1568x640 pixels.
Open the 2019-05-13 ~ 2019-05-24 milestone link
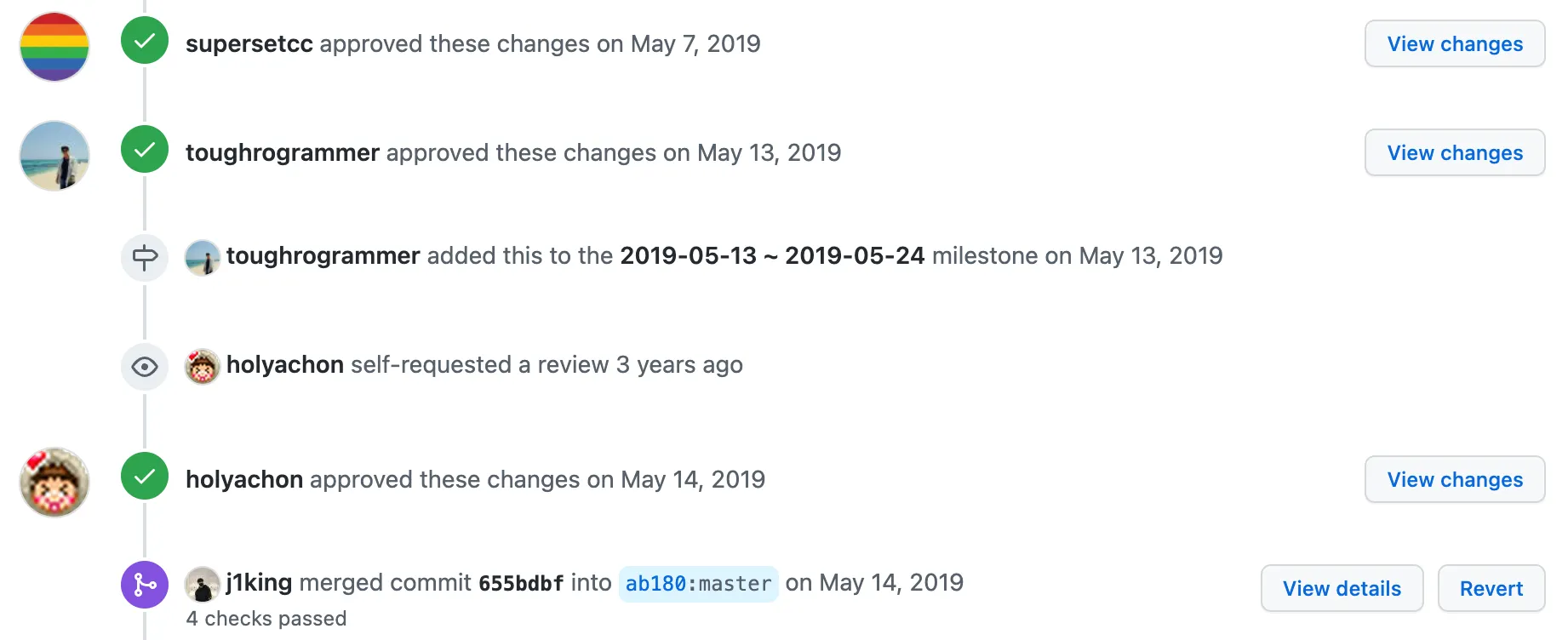click(772, 256)
